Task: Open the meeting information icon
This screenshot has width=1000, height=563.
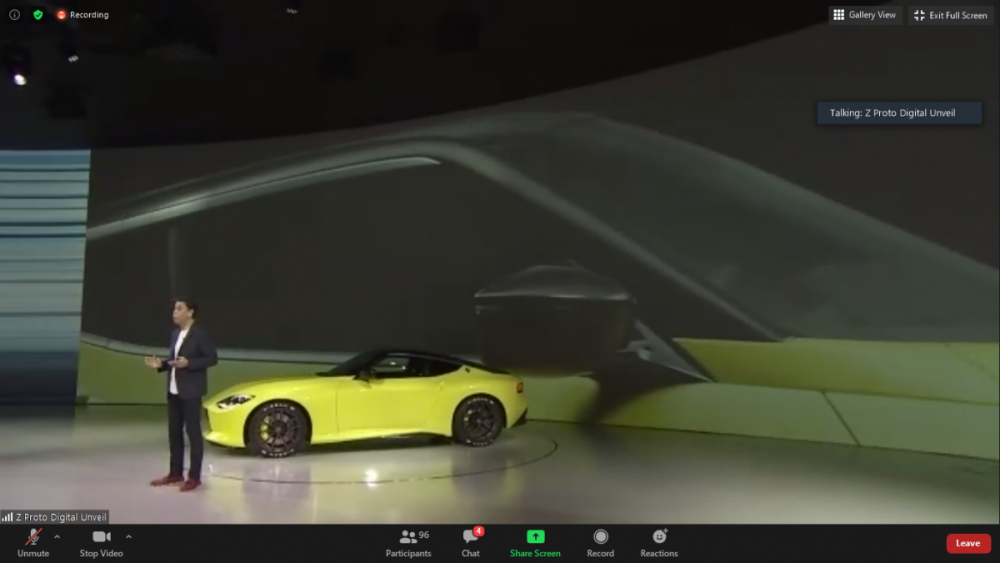Action: 14,15
